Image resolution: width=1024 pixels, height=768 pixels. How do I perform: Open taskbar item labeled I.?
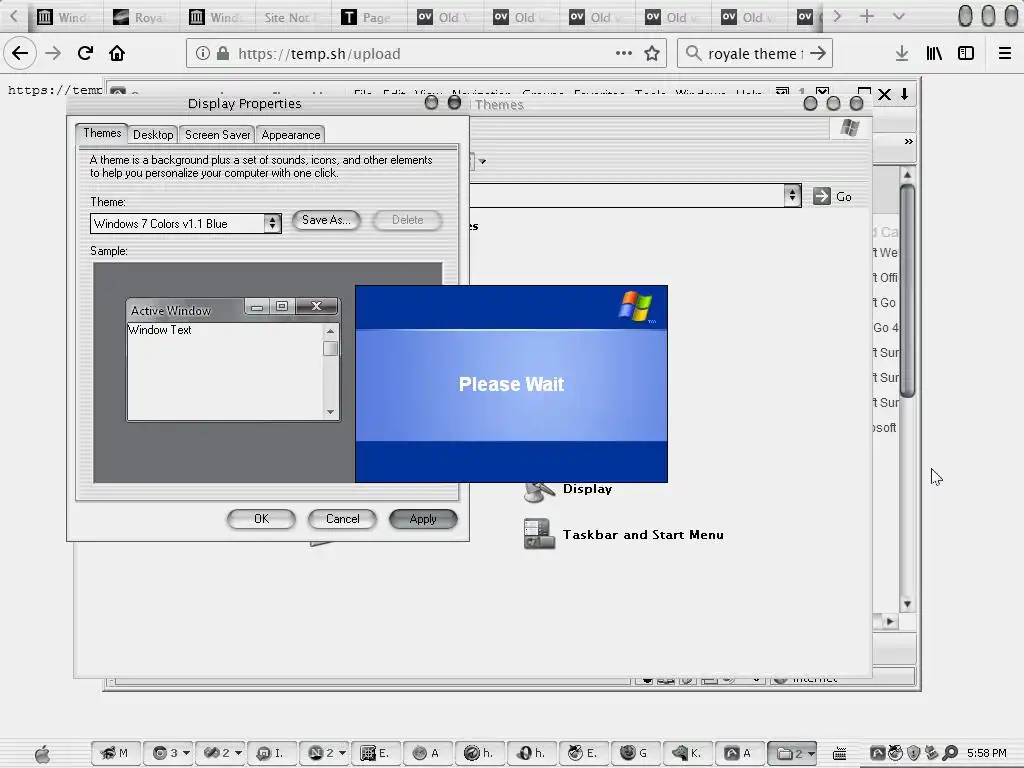[272, 753]
